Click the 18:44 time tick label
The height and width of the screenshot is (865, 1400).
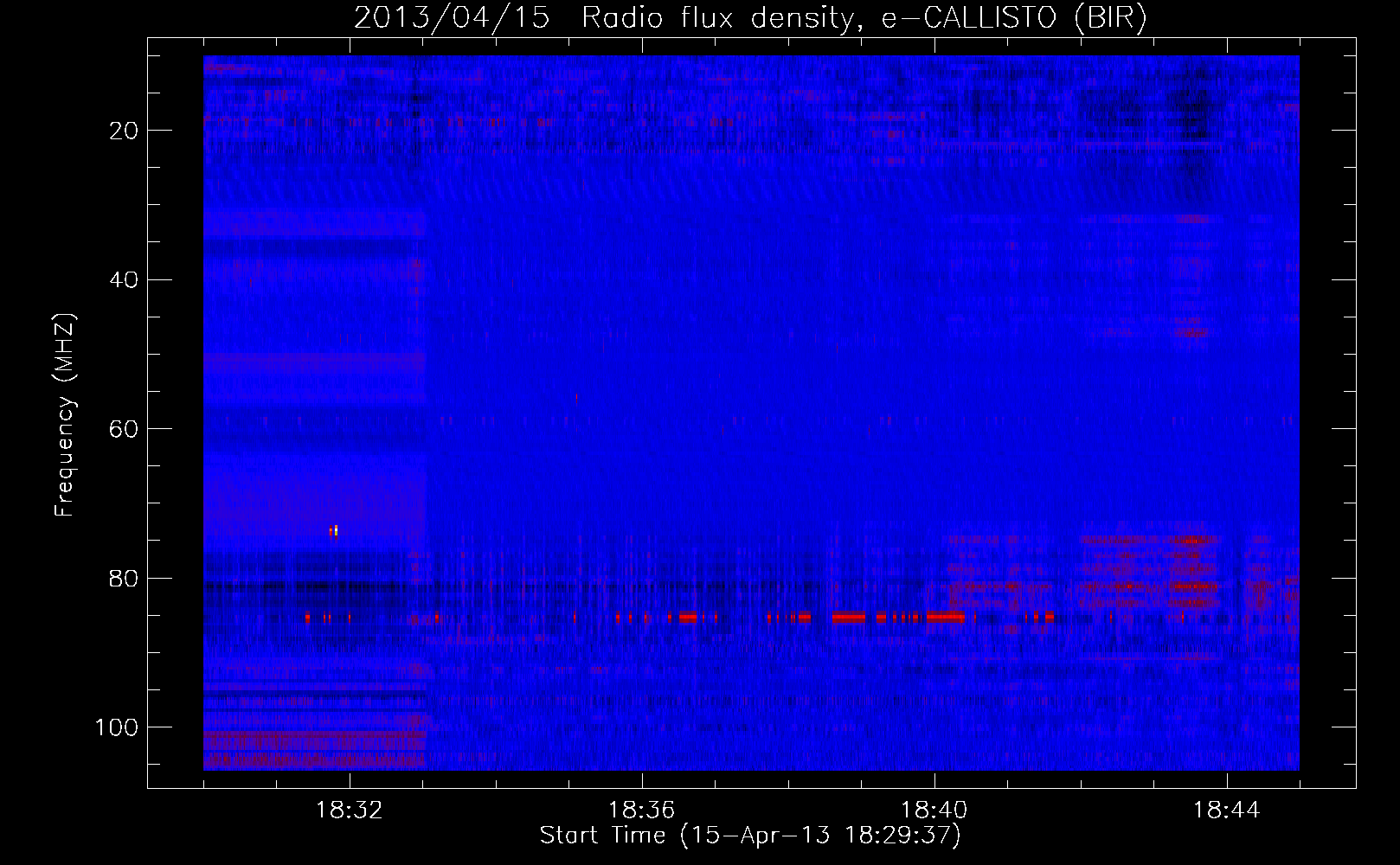[x=1227, y=811]
